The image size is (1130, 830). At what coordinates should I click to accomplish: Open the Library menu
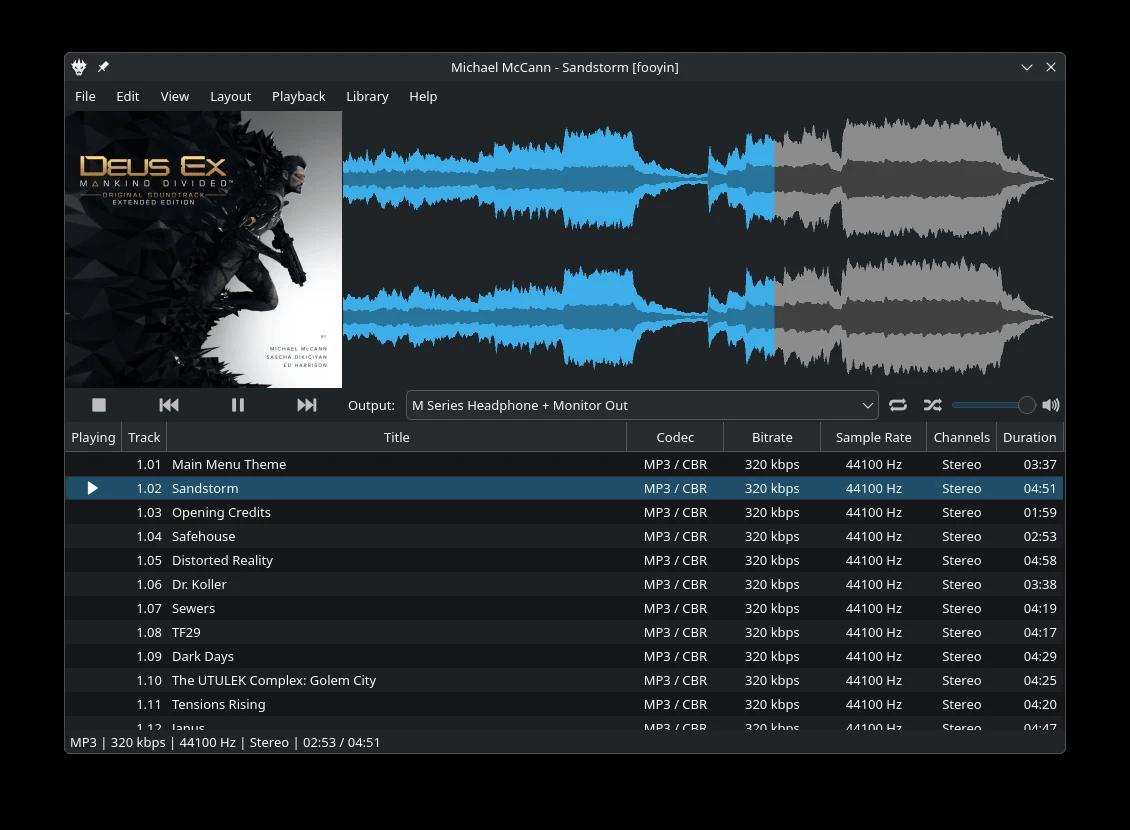(x=367, y=97)
